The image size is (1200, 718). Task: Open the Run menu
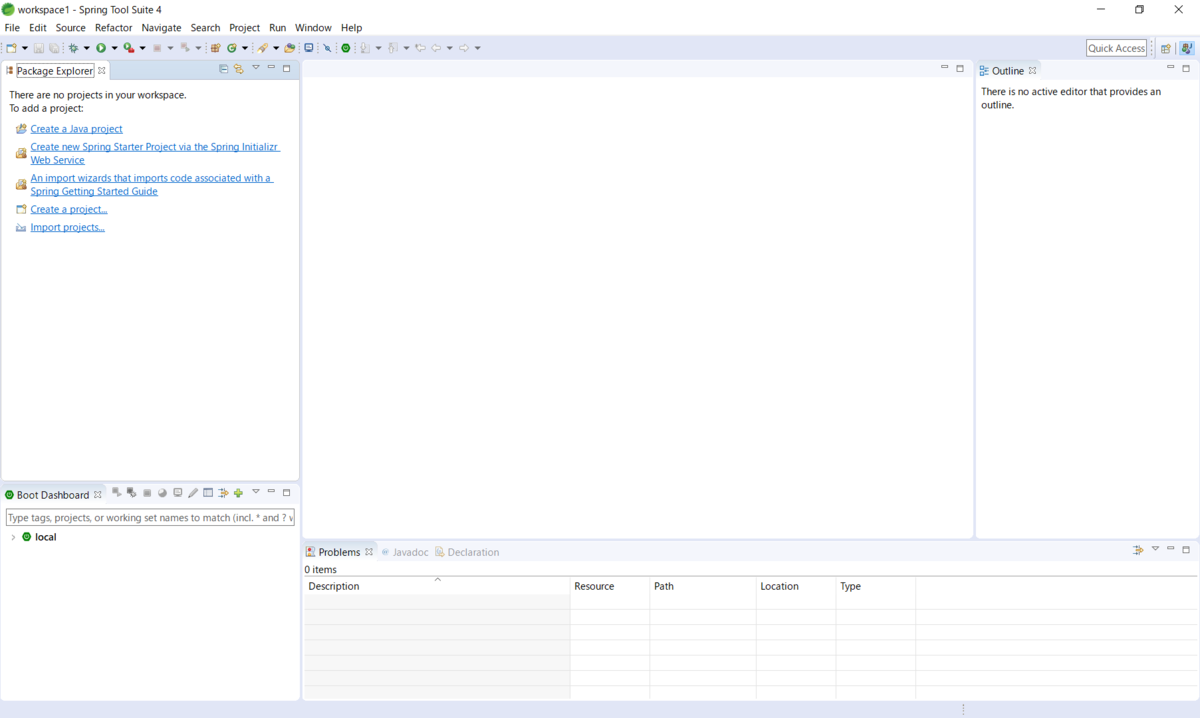point(277,28)
